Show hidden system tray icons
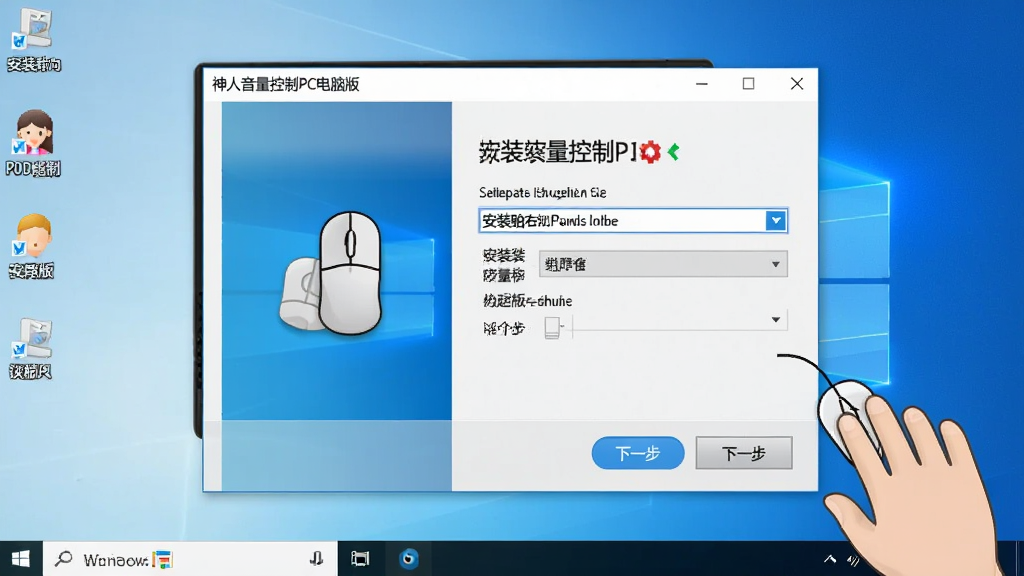This screenshot has height=576, width=1024. click(829, 559)
